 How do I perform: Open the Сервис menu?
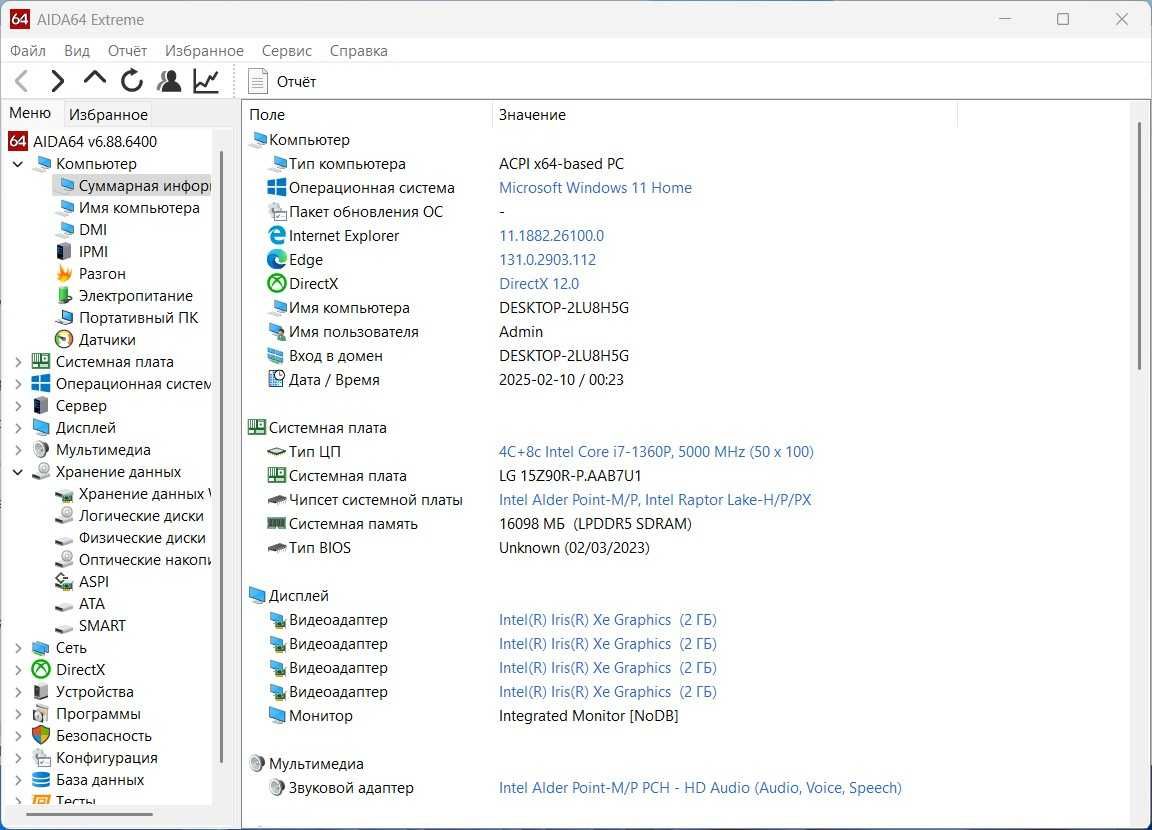pyautogui.click(x=287, y=51)
